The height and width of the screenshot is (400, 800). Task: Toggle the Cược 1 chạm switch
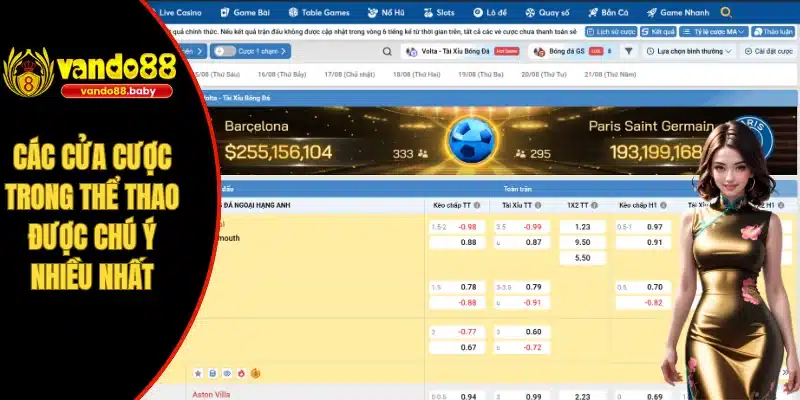225,51
